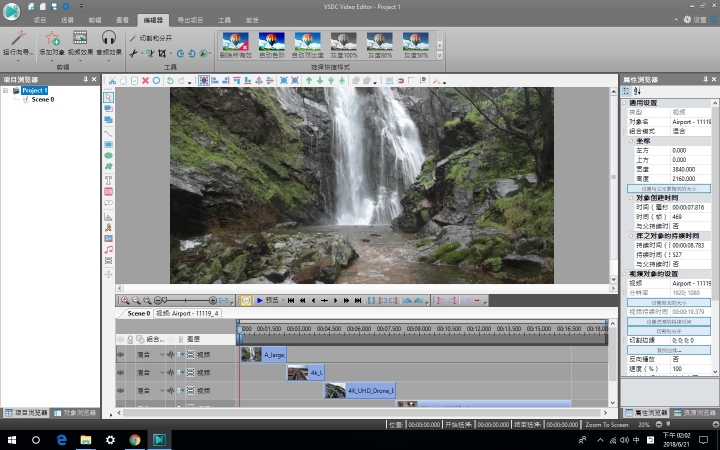This screenshot has height=450, width=720.
Task: Open the Run Wizard tool
Action: tap(18, 43)
